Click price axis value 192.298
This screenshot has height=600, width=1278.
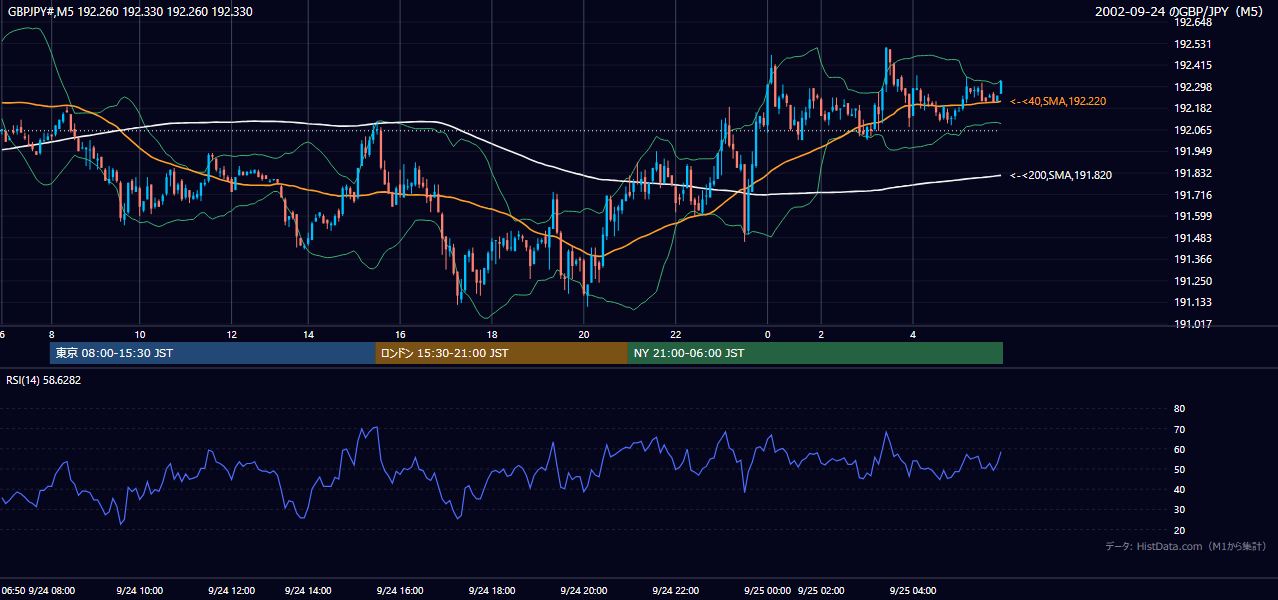pos(1192,87)
